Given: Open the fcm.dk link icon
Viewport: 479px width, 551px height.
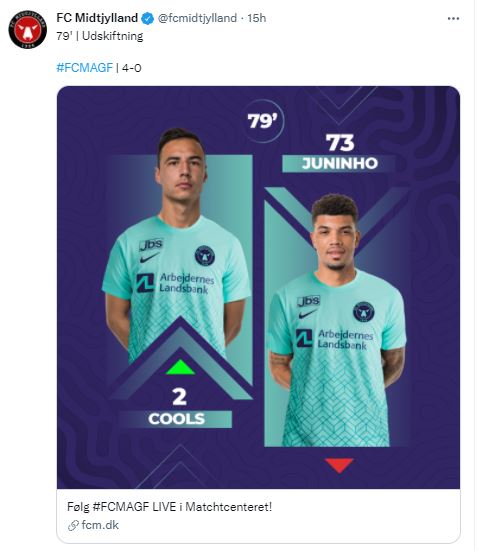Looking at the screenshot, I should 73,526.
